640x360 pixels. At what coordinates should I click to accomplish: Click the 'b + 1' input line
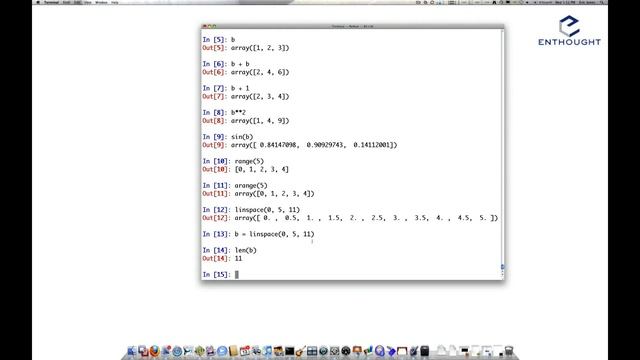tap(240, 88)
